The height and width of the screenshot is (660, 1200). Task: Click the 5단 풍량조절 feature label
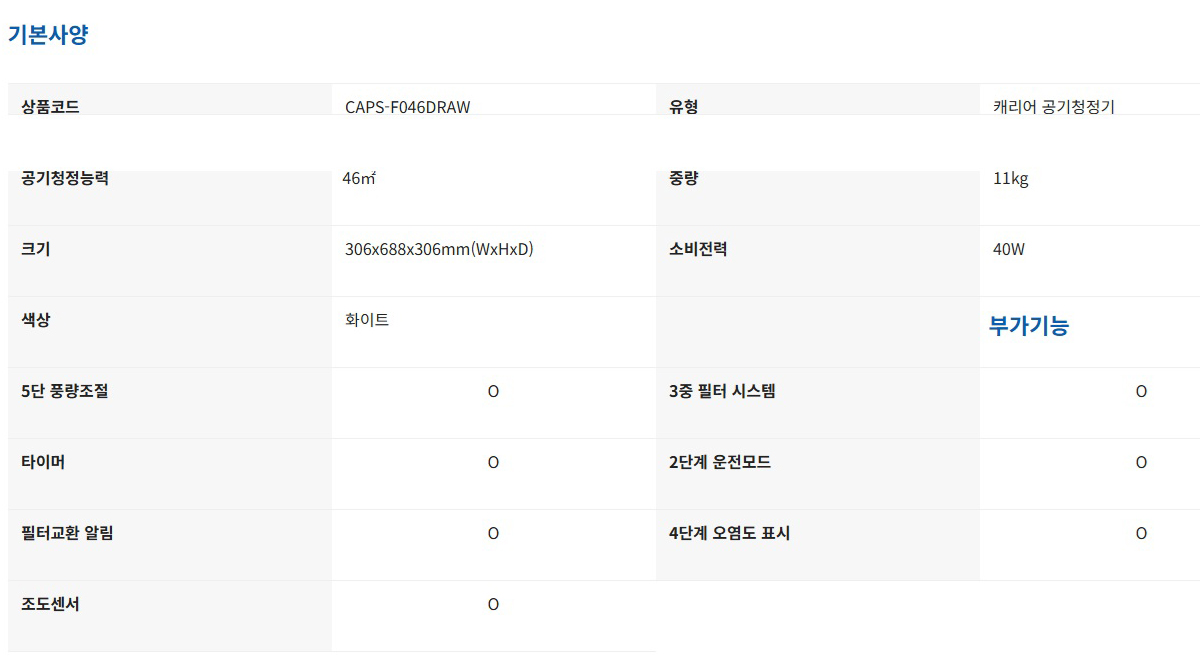pyautogui.click(x=65, y=392)
